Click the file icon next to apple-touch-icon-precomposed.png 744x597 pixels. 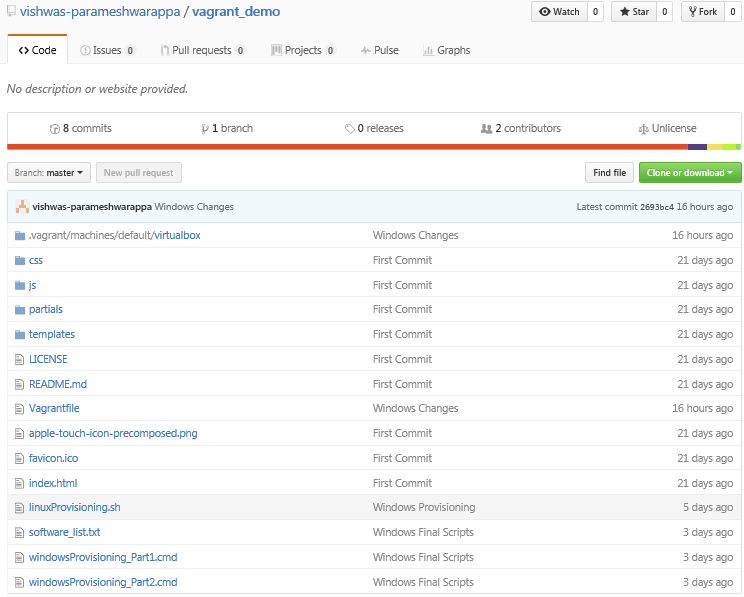coord(19,433)
